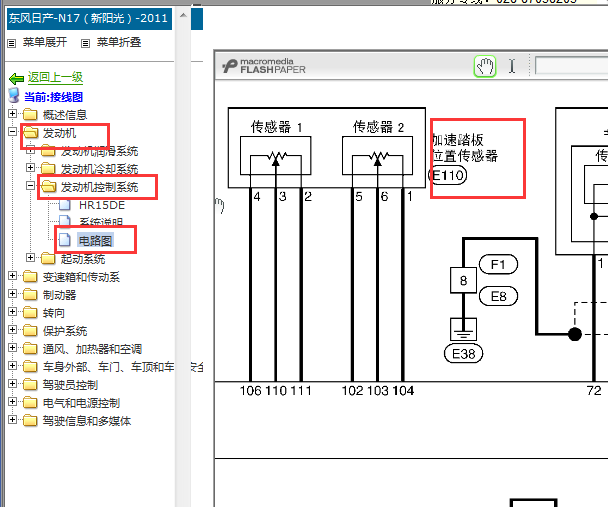The height and width of the screenshot is (507, 608).
Task: Expand the 发动机冷却系统 tree node
Action: click(x=31, y=167)
